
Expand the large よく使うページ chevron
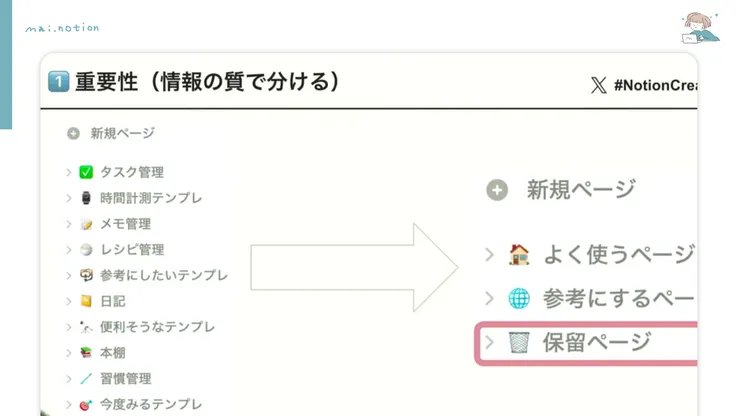[x=489, y=254]
